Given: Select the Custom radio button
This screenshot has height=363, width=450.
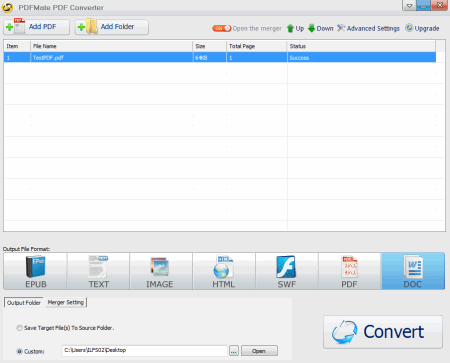Looking at the screenshot, I should point(20,351).
